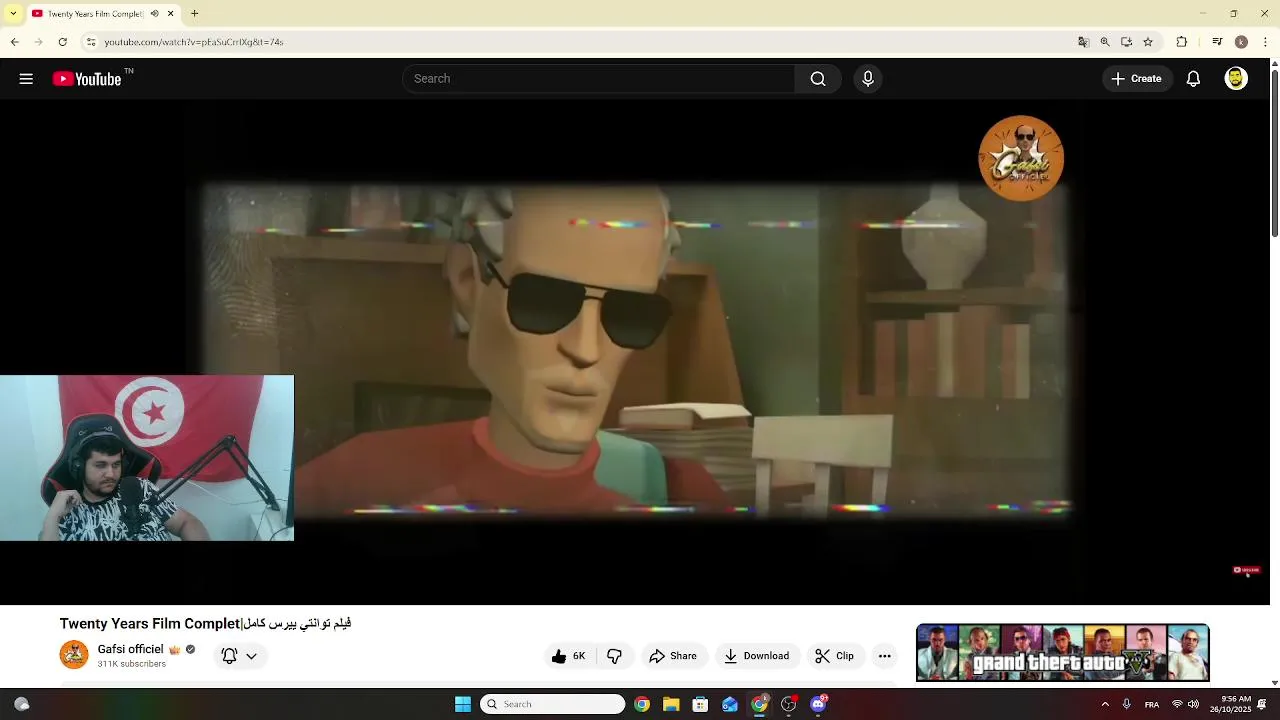The width and height of the screenshot is (1280, 720).
Task: Reload the page in the browser
Action: pyautogui.click(x=62, y=42)
